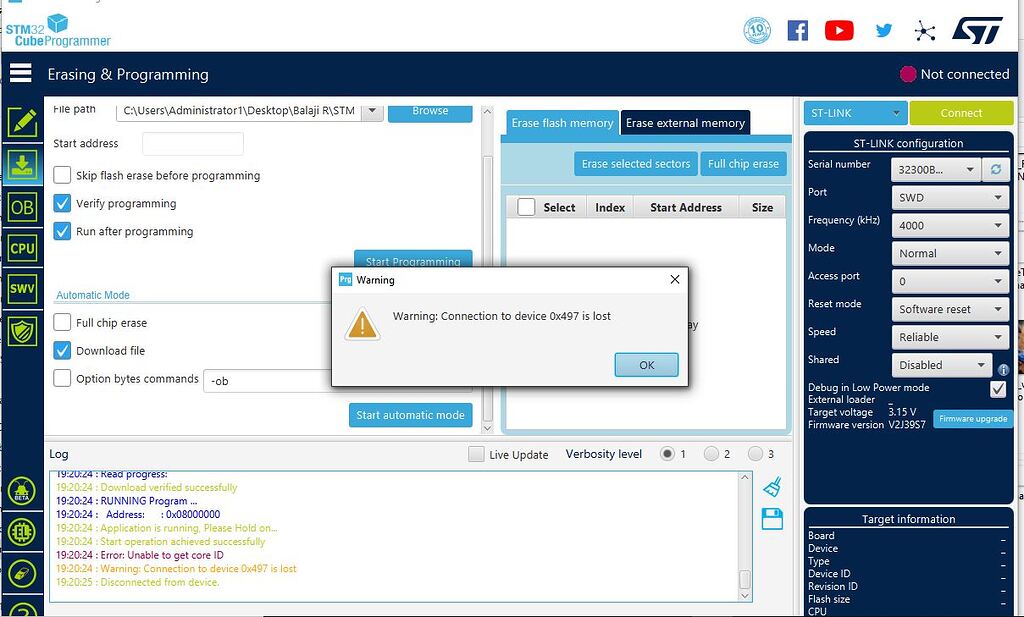Clear the log with the broom icon
Viewport: 1024px width, 617px height.
click(772, 487)
